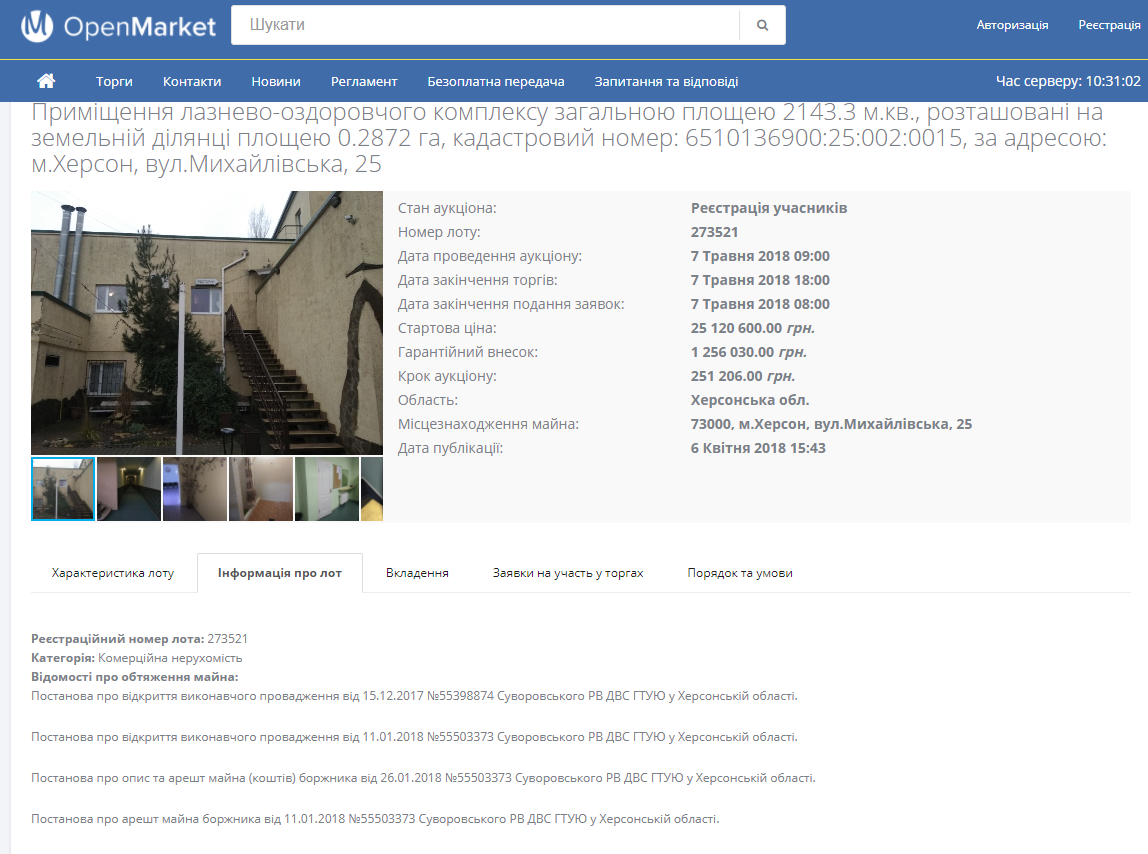Click auction step 251 206.00 грн.

pyautogui.click(x=742, y=376)
